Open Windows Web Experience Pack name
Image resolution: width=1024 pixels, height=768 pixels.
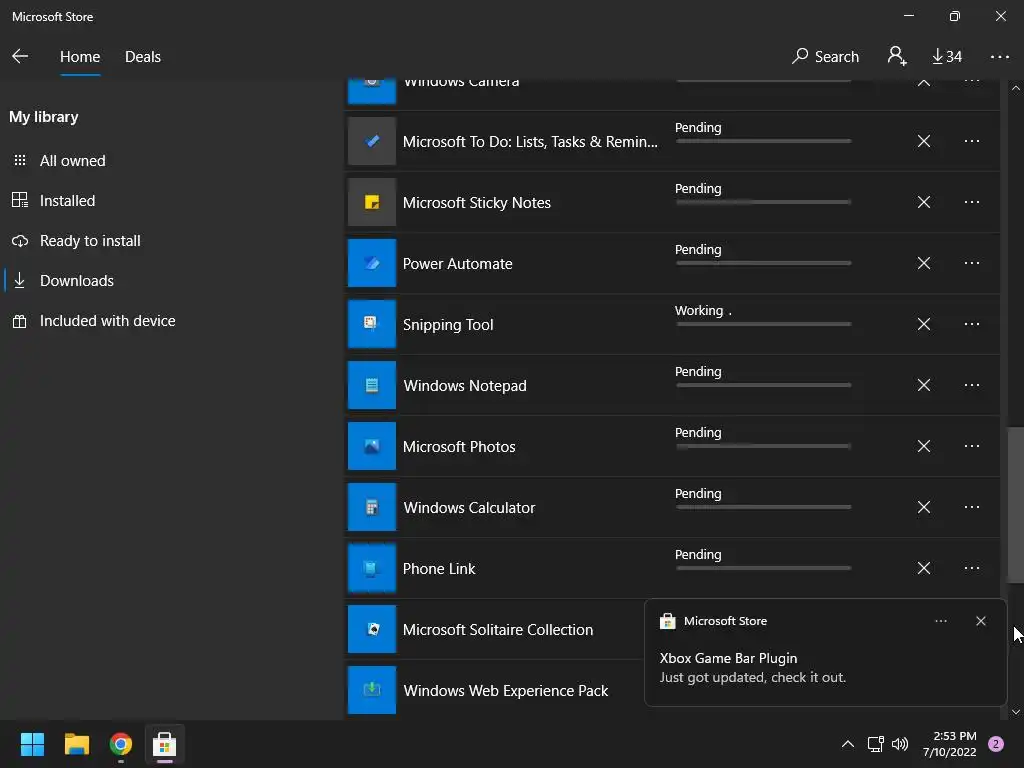click(505, 691)
